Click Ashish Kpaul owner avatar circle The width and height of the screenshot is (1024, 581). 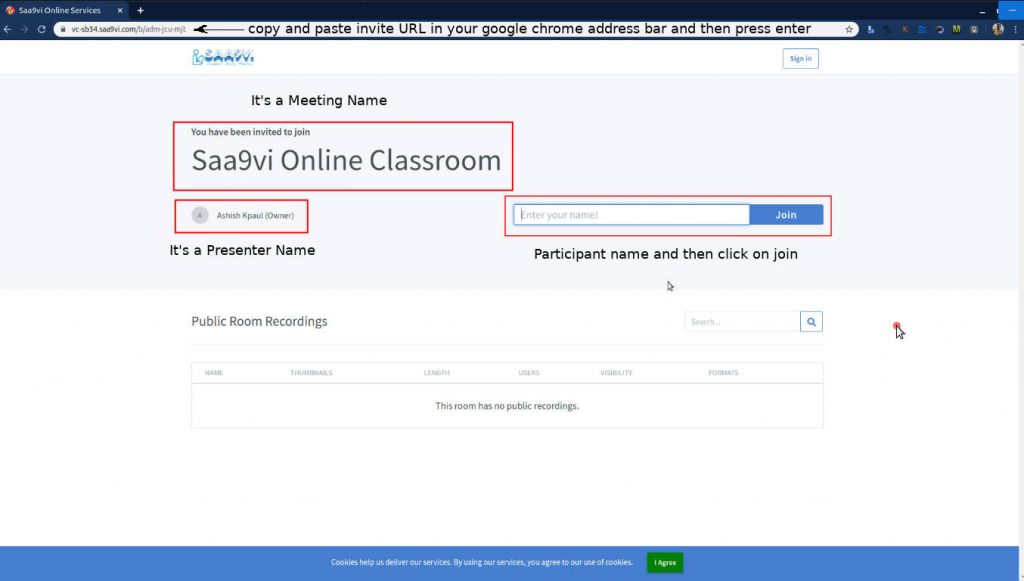pyautogui.click(x=200, y=215)
